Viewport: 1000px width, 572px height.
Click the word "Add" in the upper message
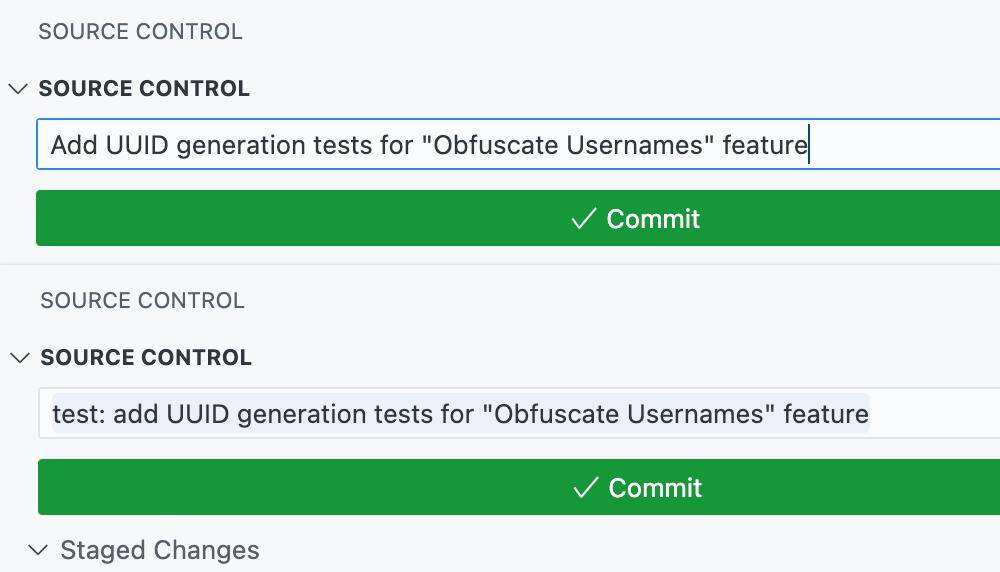(x=74, y=145)
